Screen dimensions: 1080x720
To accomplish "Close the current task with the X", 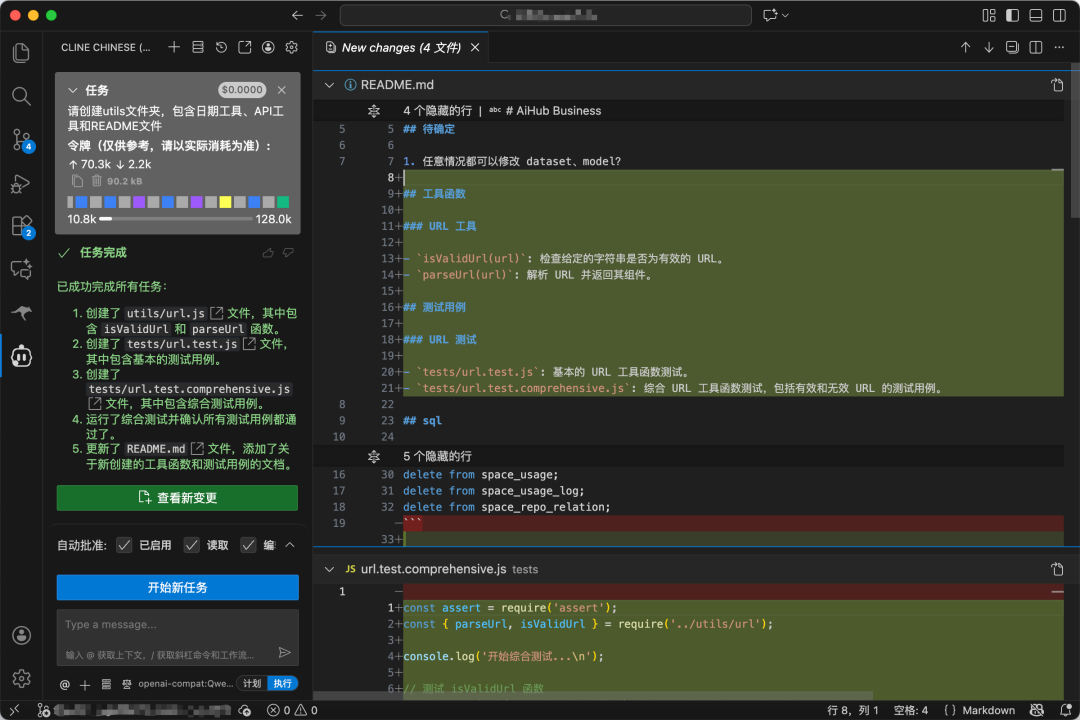I will click(282, 90).
